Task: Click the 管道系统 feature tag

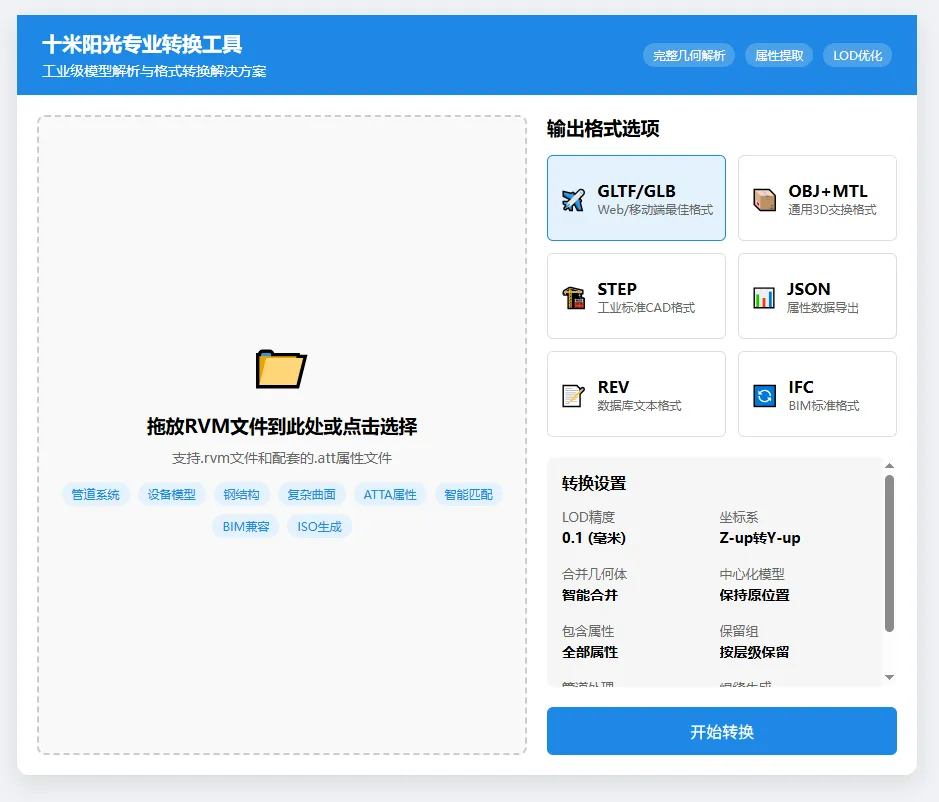Action: pyautogui.click(x=95, y=493)
